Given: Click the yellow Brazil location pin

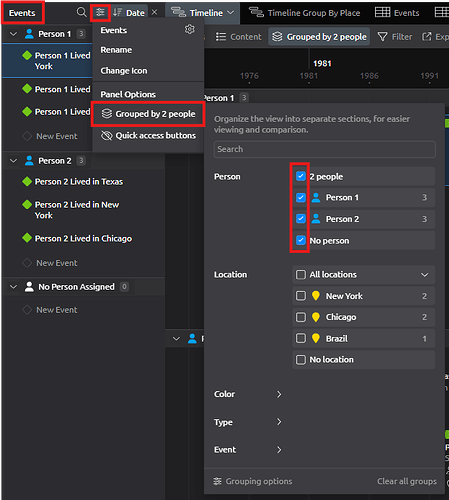Looking at the screenshot, I should (316, 338).
